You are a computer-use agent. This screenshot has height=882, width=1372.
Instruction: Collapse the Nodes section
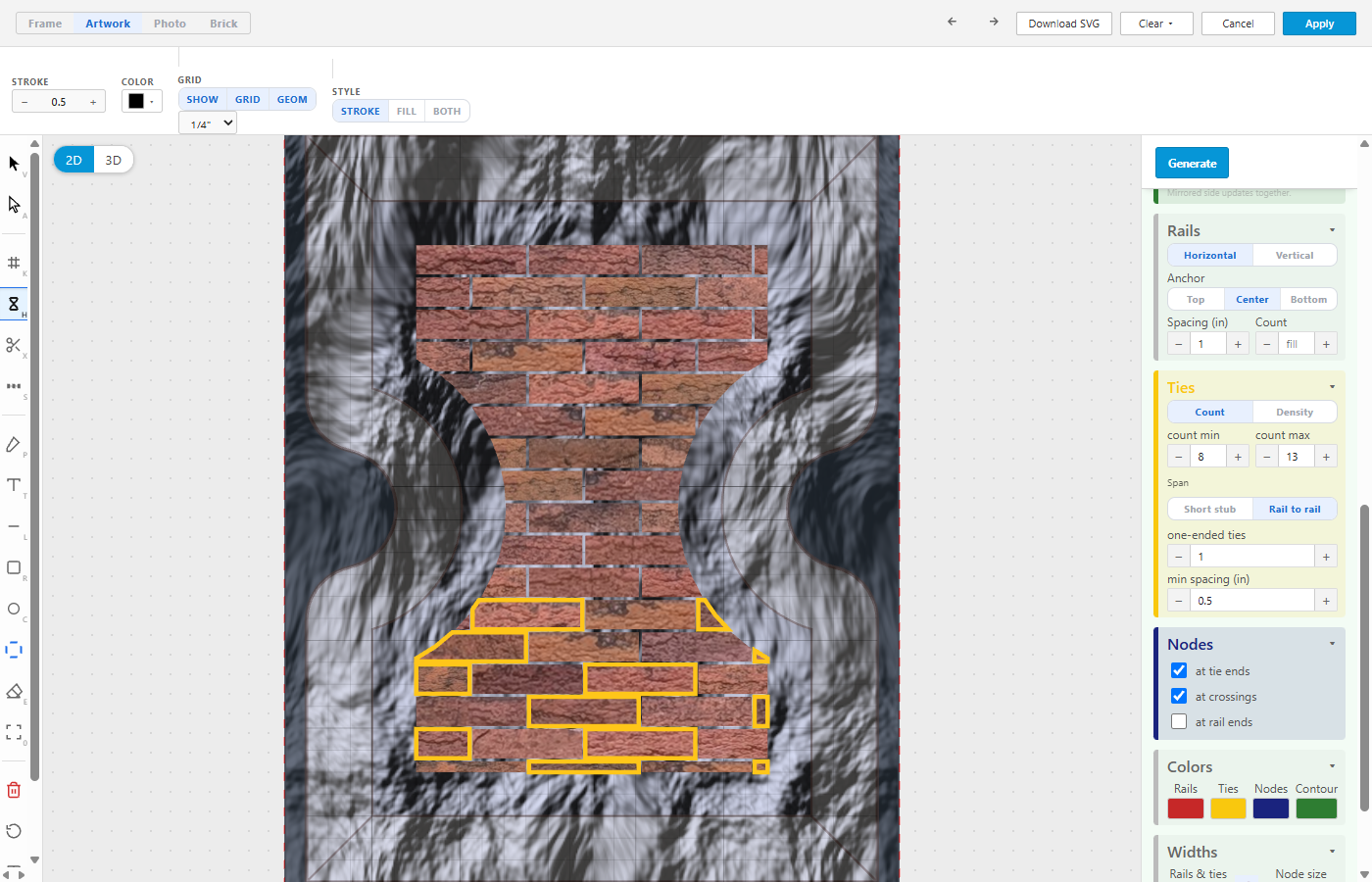click(x=1332, y=644)
